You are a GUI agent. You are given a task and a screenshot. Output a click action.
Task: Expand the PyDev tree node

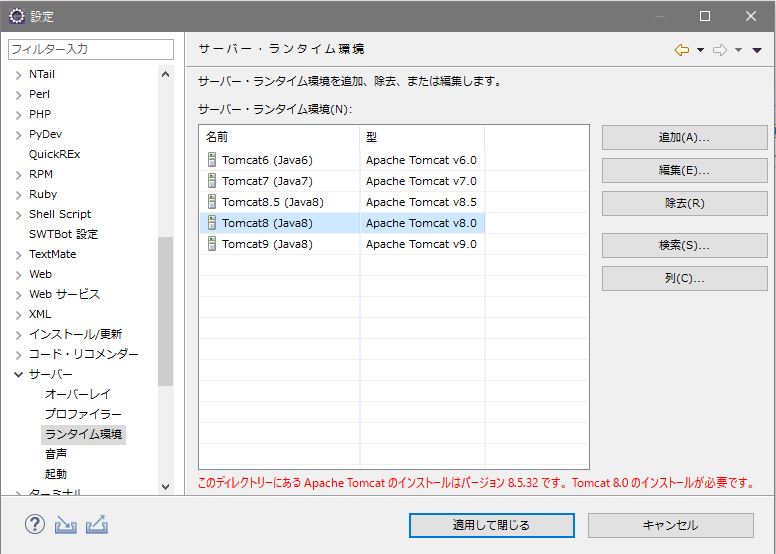click(18, 135)
